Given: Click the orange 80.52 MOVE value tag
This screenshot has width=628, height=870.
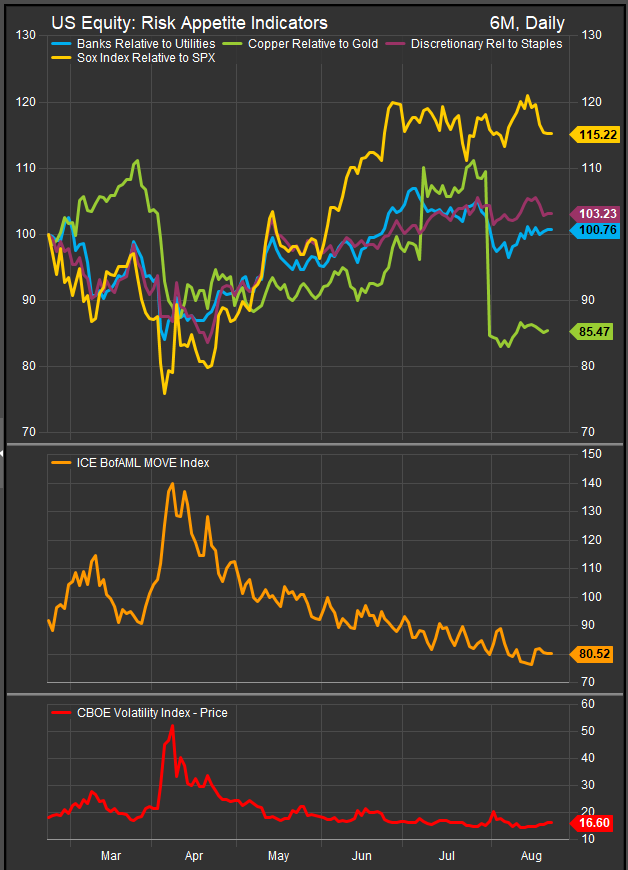Looking at the screenshot, I should [595, 654].
